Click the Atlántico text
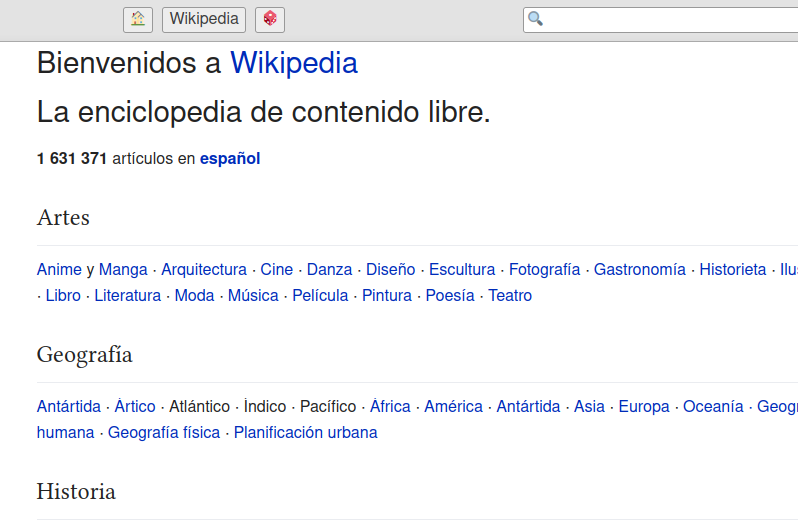798x522 pixels. click(200, 406)
